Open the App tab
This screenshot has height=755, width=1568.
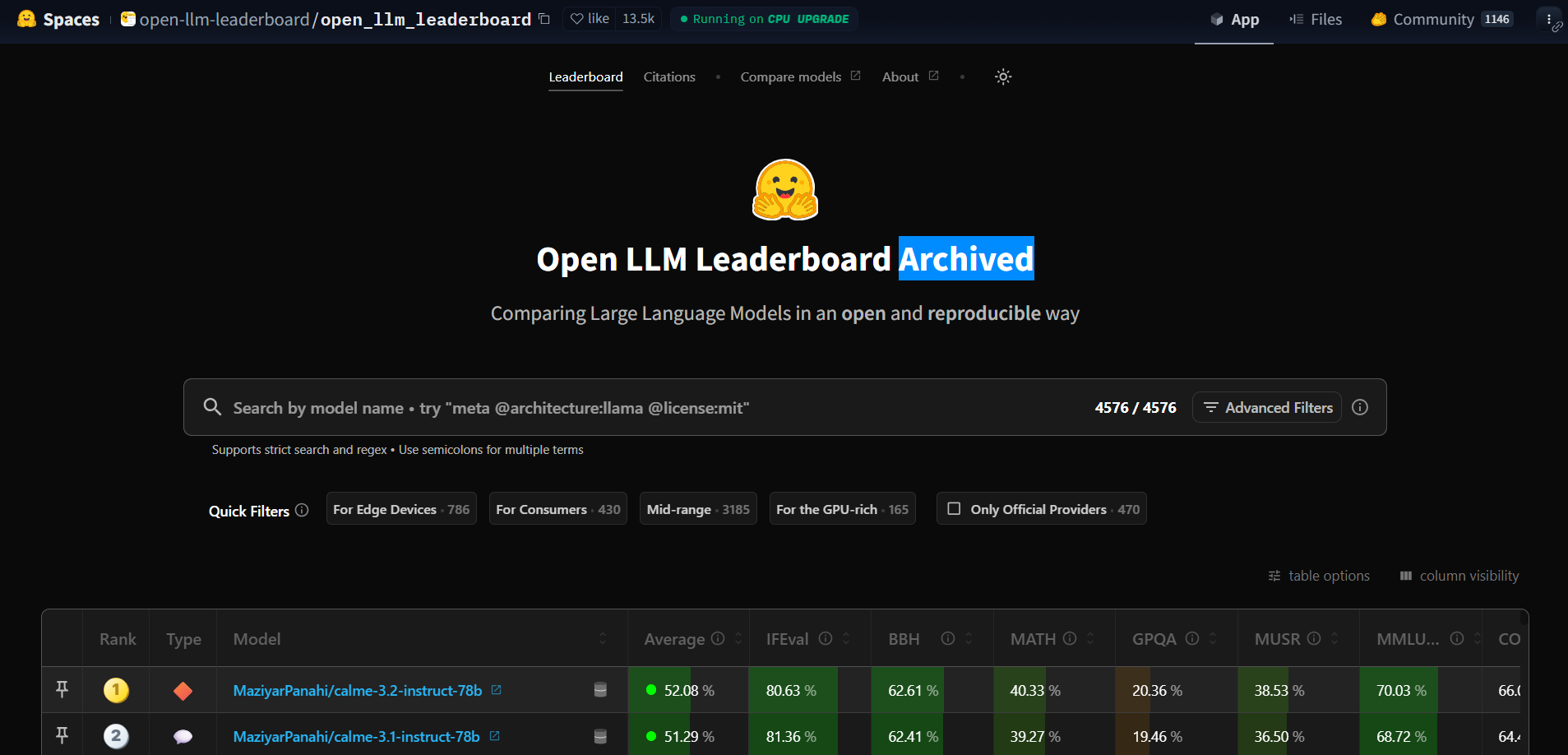click(x=1234, y=20)
